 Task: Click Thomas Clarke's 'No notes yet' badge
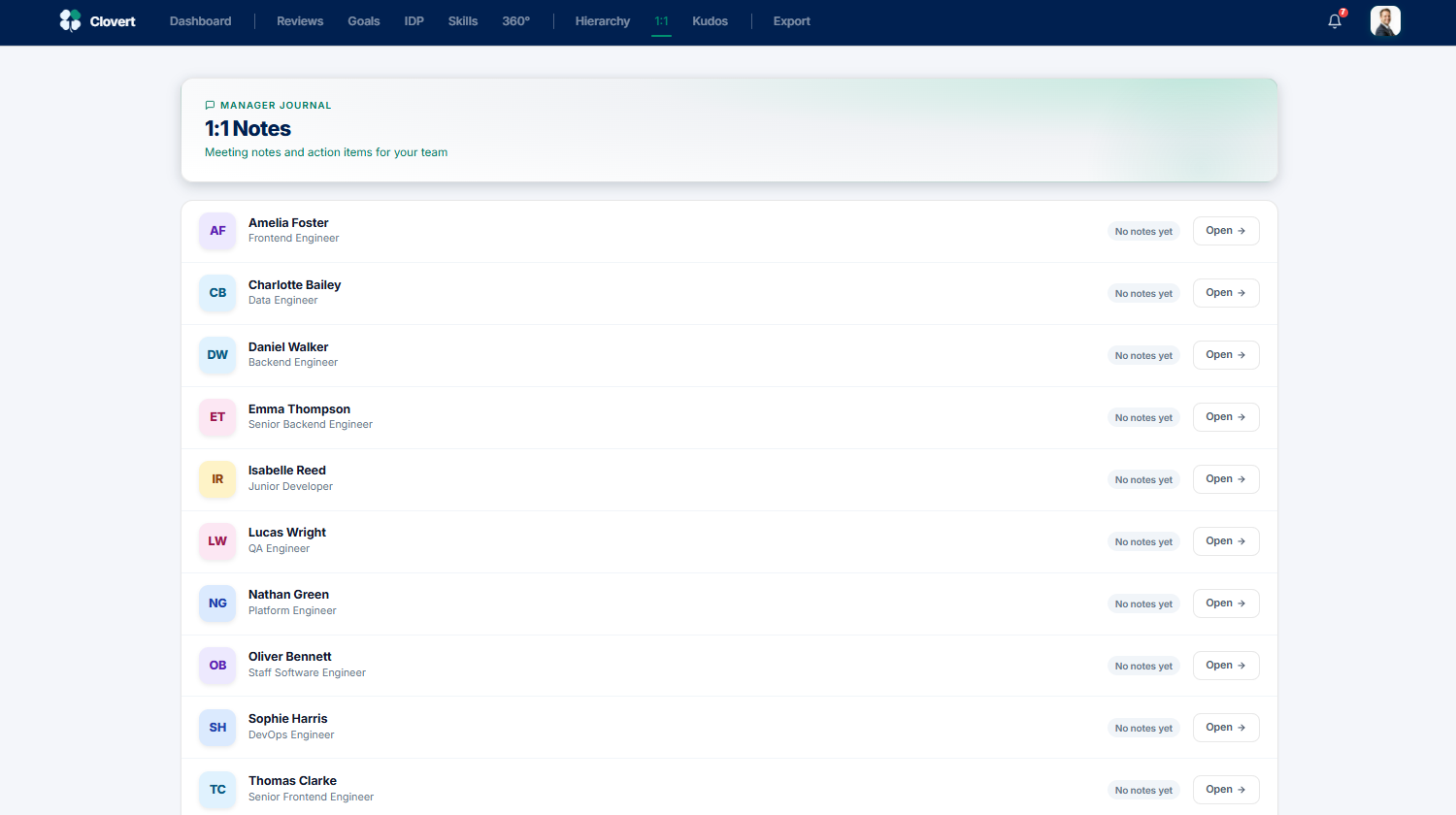click(x=1143, y=791)
